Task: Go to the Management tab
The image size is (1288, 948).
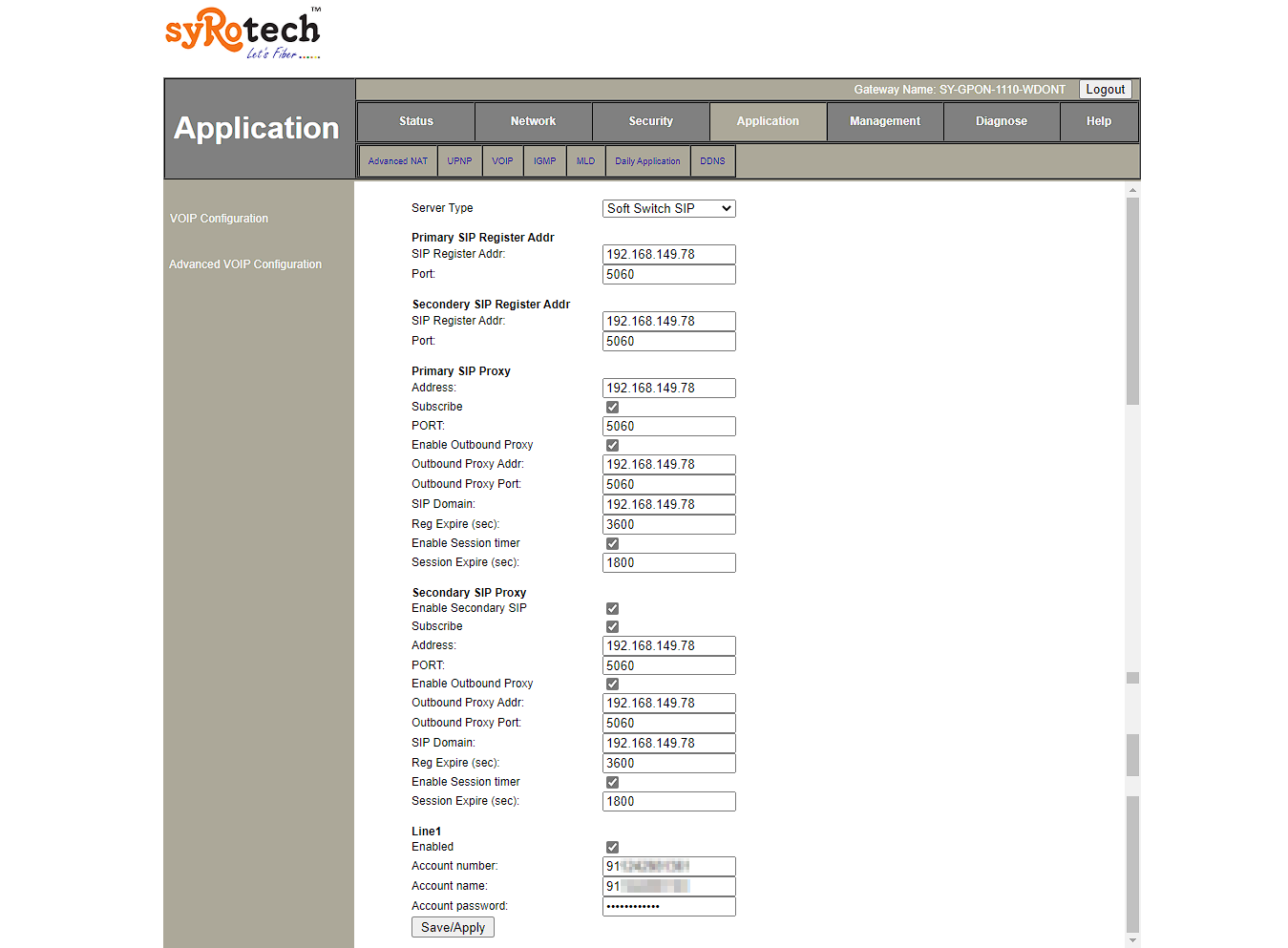Action: [884, 121]
